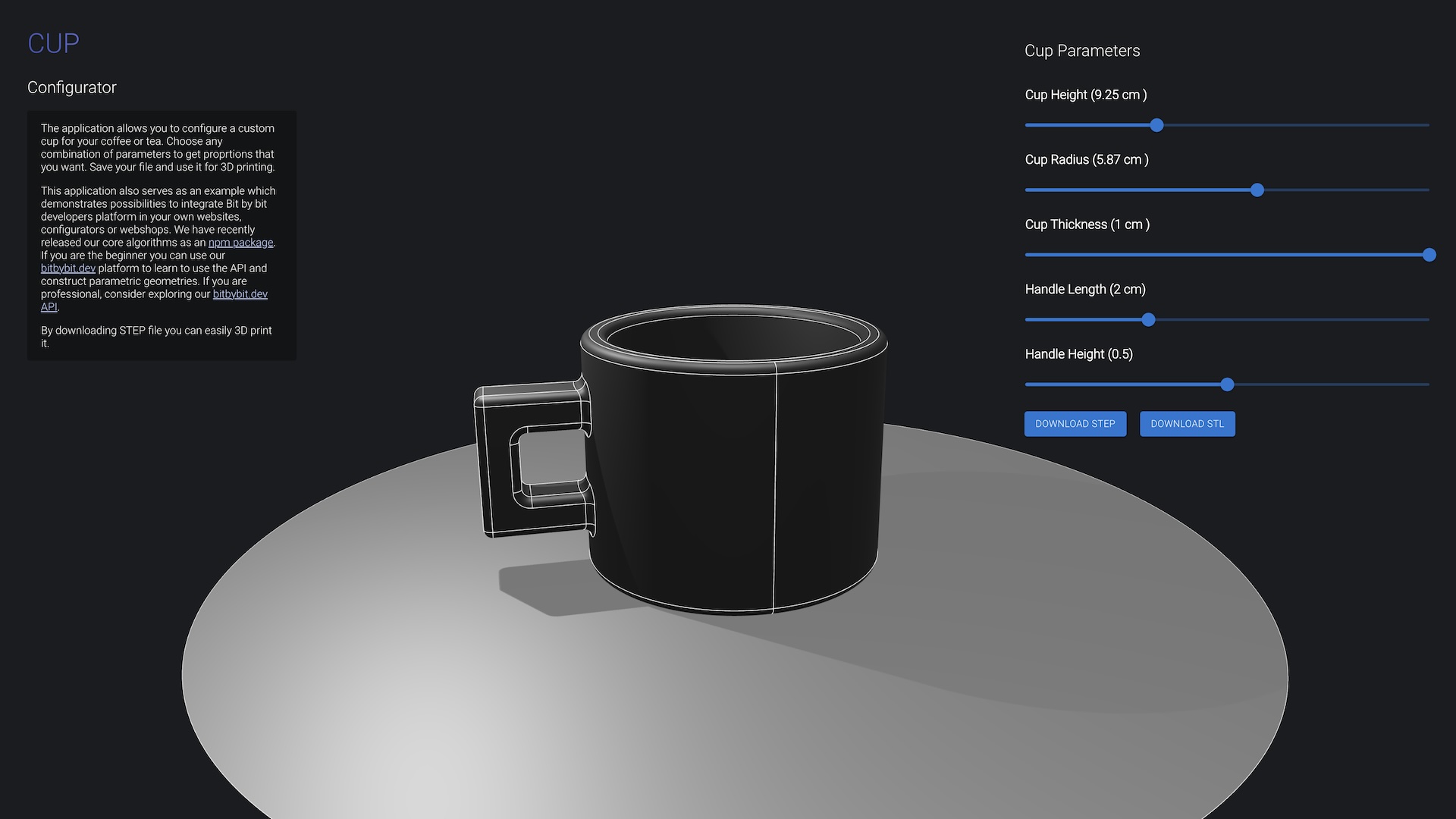This screenshot has width=1456, height=819.
Task: Click the 'By downloading STEP file' paragraph
Action: click(156, 337)
